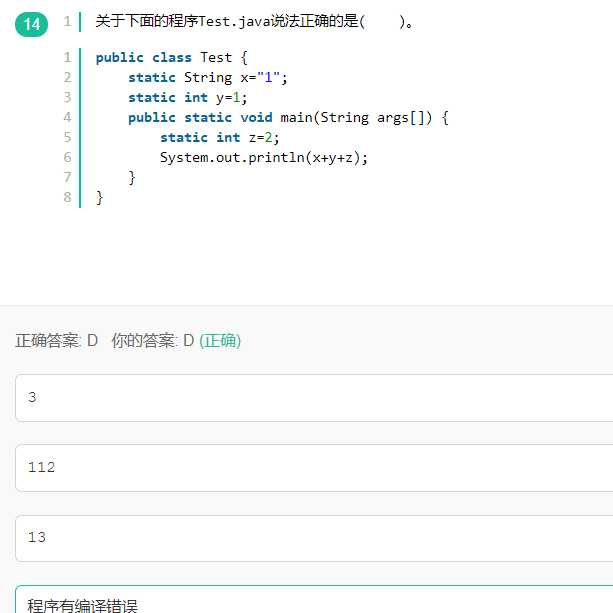Click line number 8 in code gutter
Image resolution: width=613 pixels, height=613 pixels.
coord(67,197)
